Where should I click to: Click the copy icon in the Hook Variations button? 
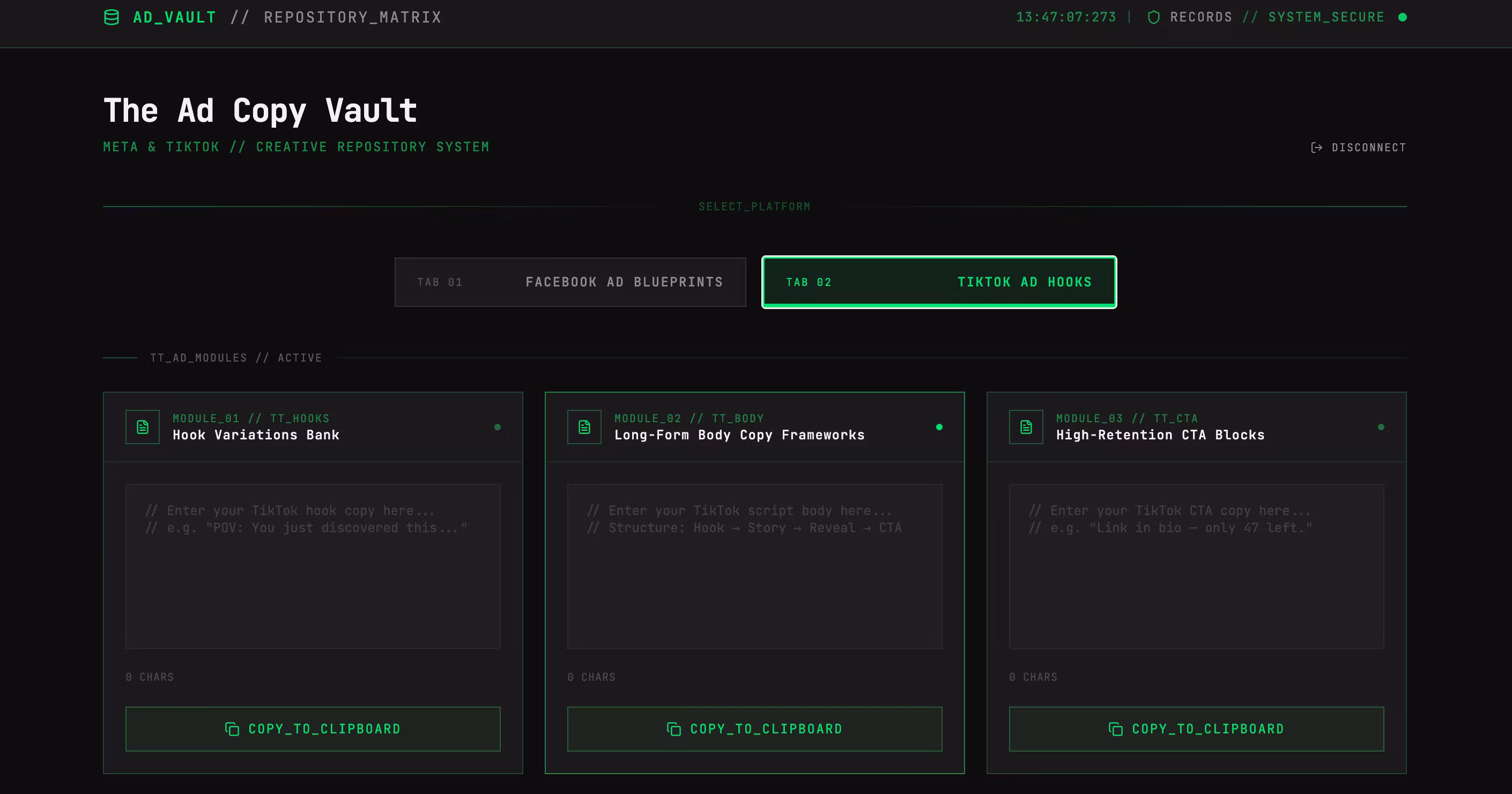point(232,729)
